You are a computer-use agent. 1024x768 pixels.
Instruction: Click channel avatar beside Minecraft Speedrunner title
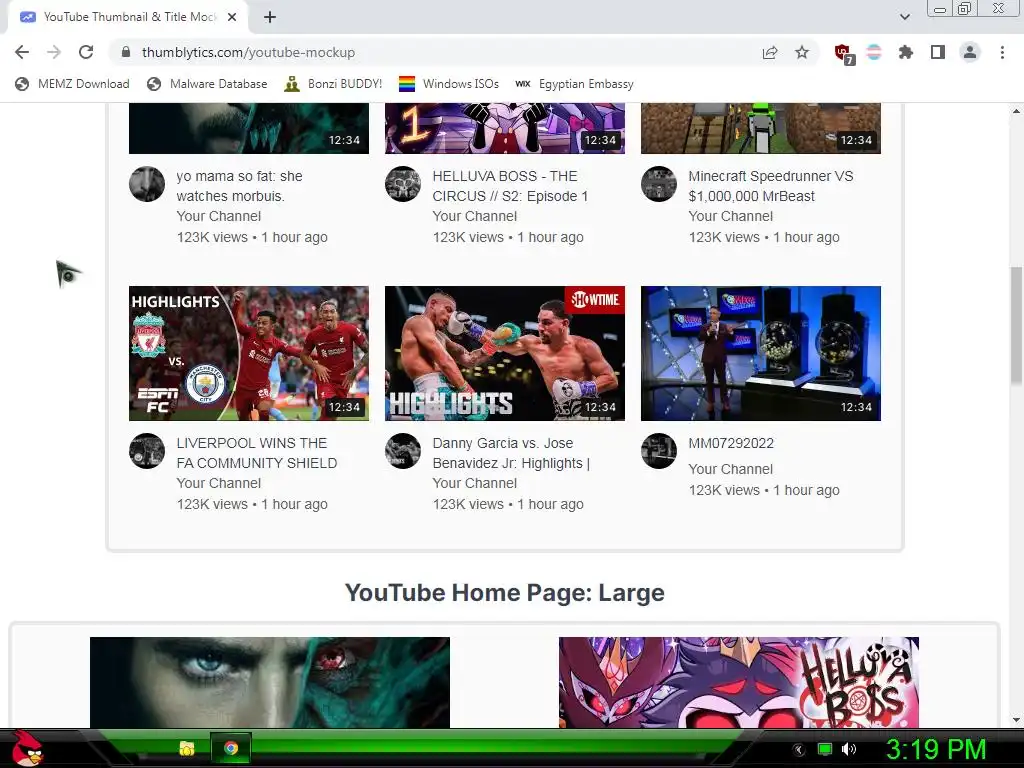(x=659, y=184)
